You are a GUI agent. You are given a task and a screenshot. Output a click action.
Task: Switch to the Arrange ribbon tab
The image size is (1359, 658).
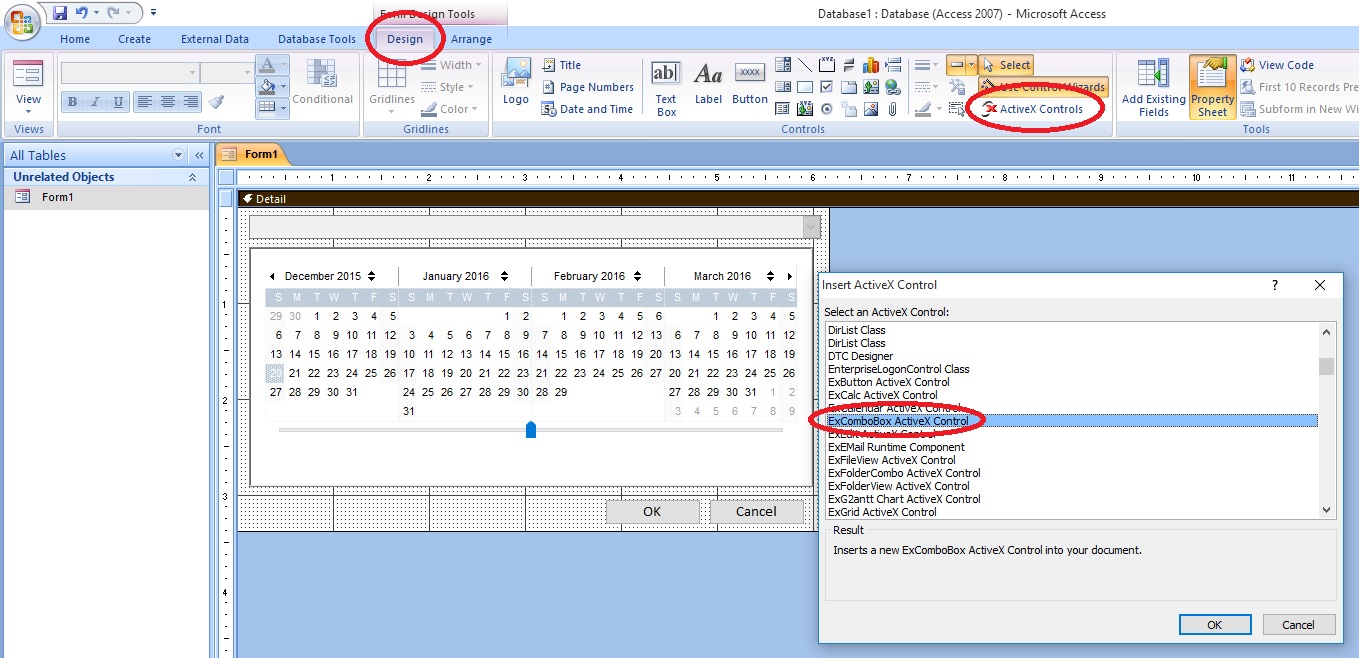[471, 39]
